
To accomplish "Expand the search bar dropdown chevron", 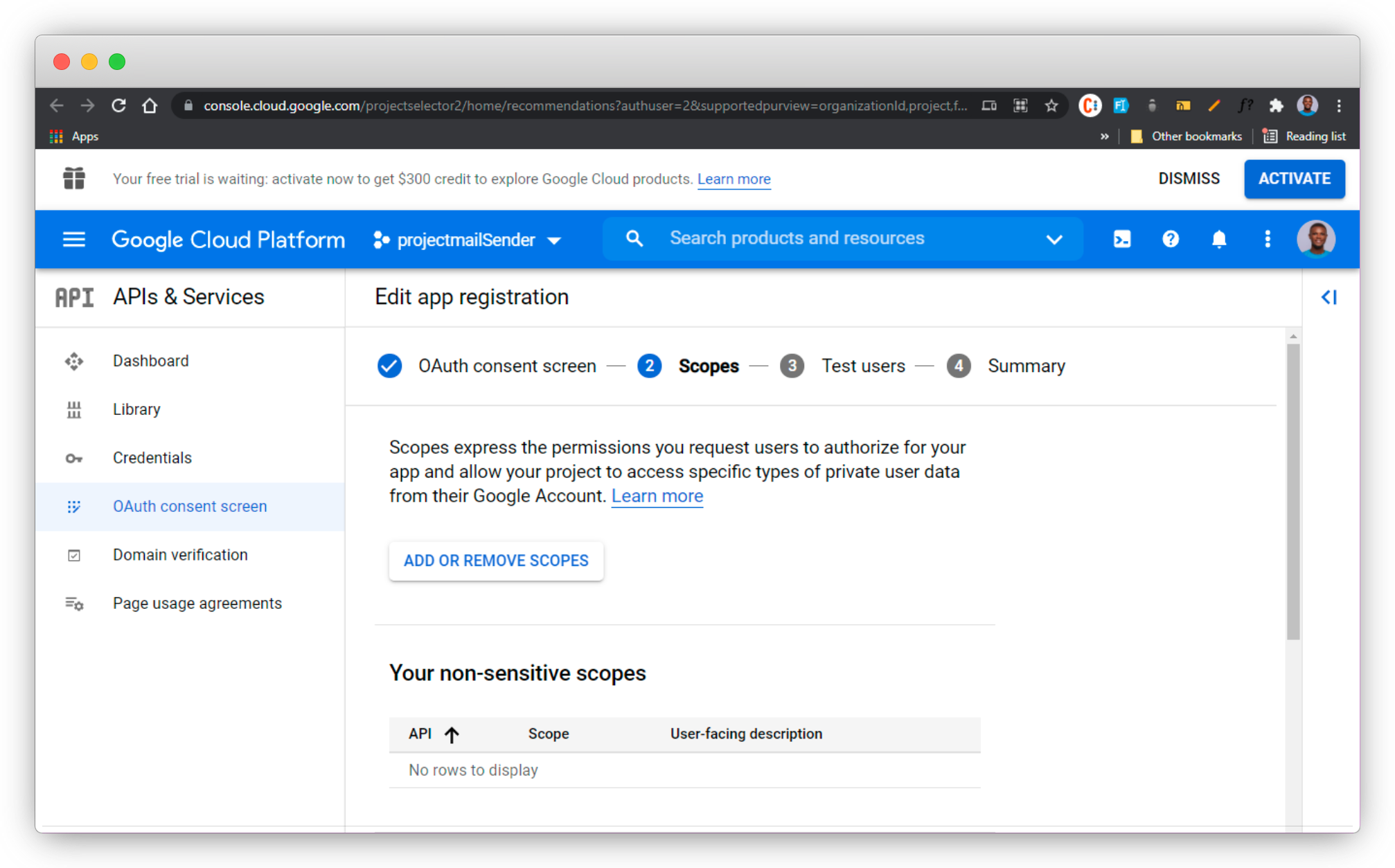I will click(x=1054, y=239).
